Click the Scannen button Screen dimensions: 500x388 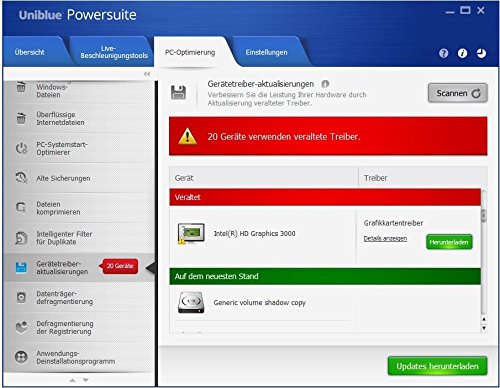tap(458, 93)
